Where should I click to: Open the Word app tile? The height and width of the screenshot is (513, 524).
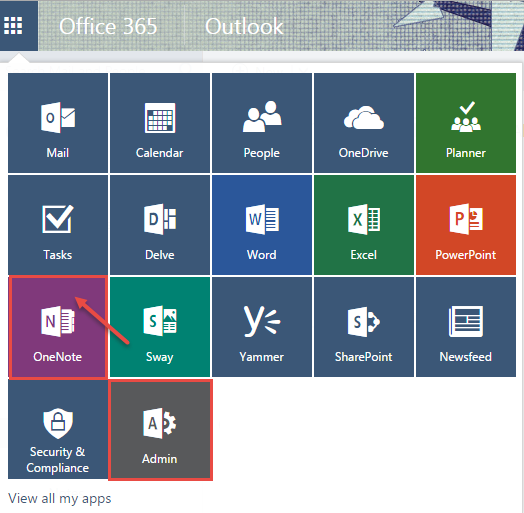click(x=262, y=225)
